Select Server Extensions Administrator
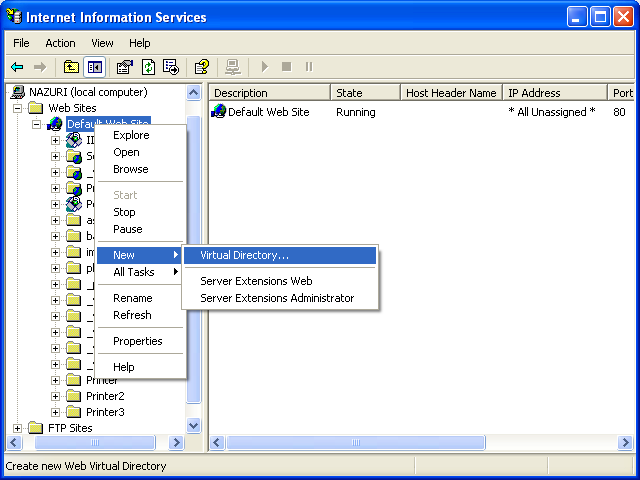This screenshot has width=640, height=480. [x=280, y=298]
